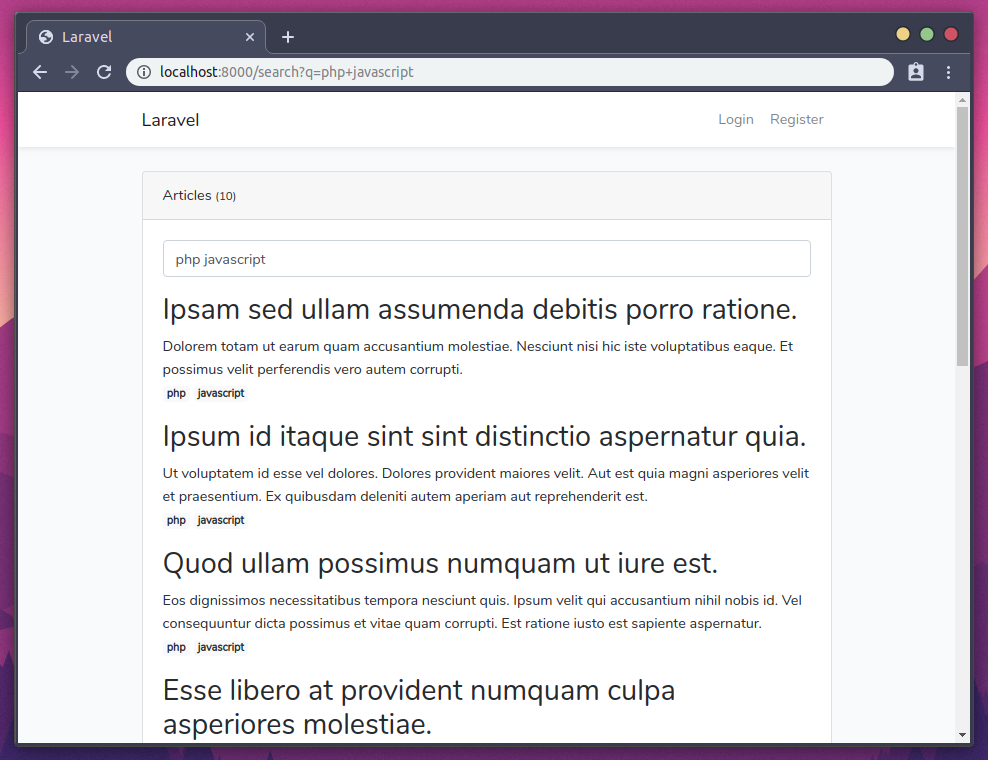Click the Laravel brand link in navbar
The height and width of the screenshot is (760, 988).
(x=170, y=119)
